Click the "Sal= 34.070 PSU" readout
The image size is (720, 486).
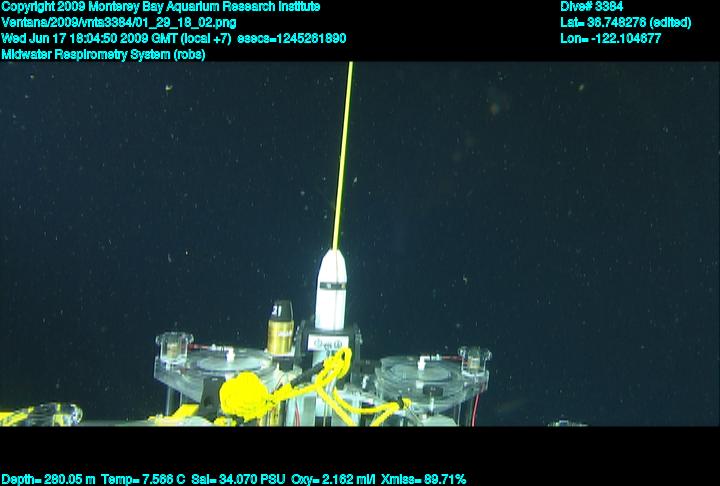click(x=238, y=480)
